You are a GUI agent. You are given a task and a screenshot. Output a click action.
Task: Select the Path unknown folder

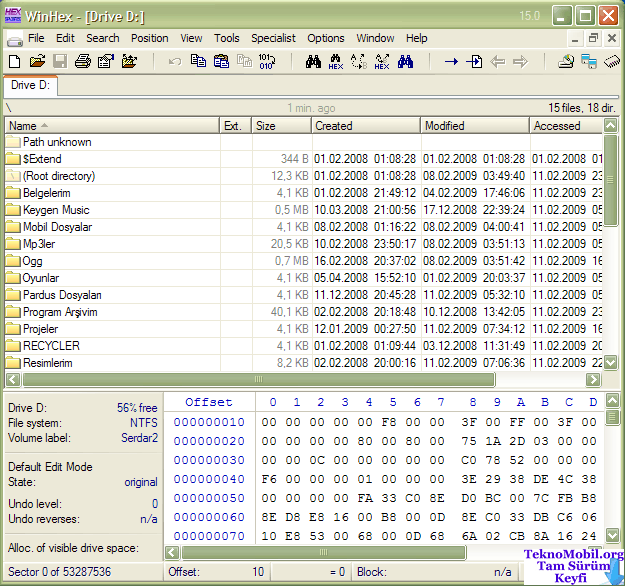[x=57, y=142]
